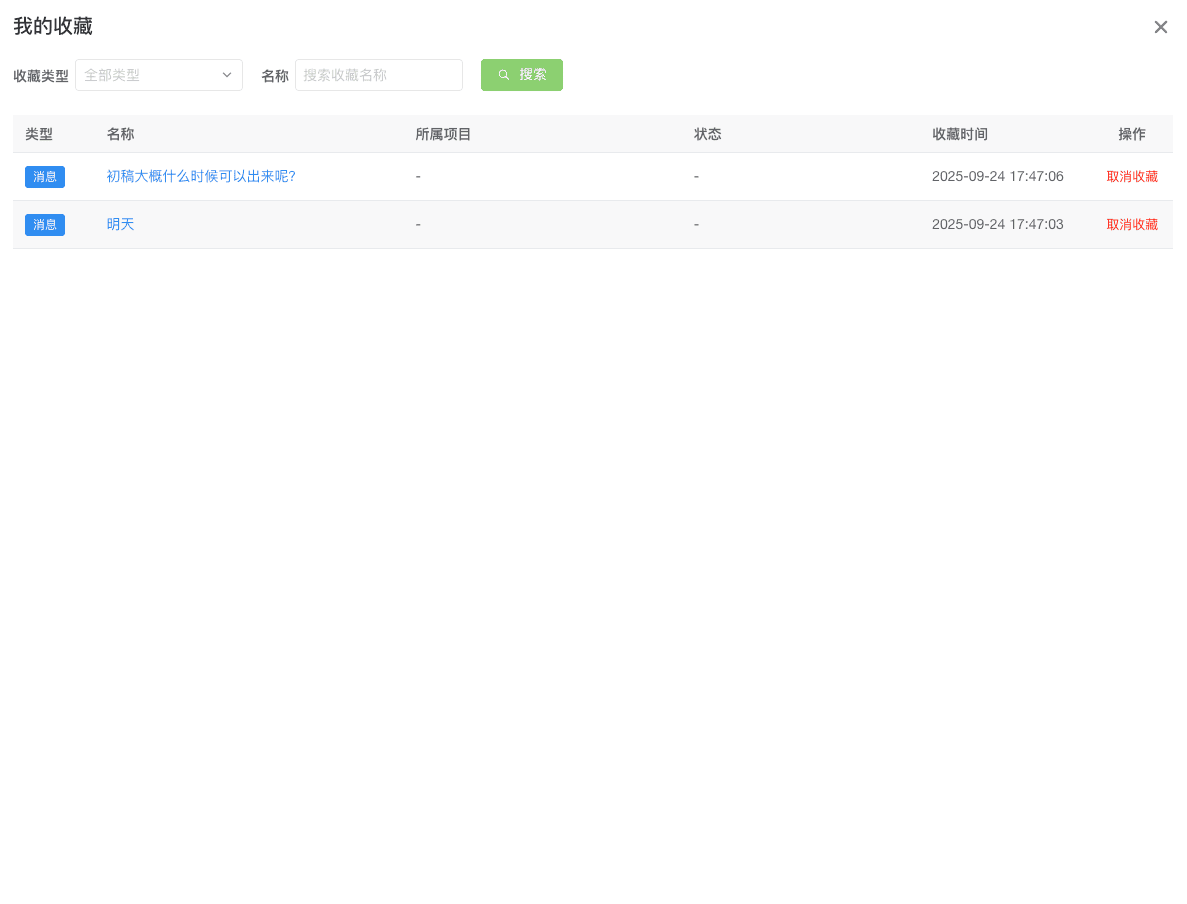Click the chevron arrow on the type selector

(x=228, y=74)
